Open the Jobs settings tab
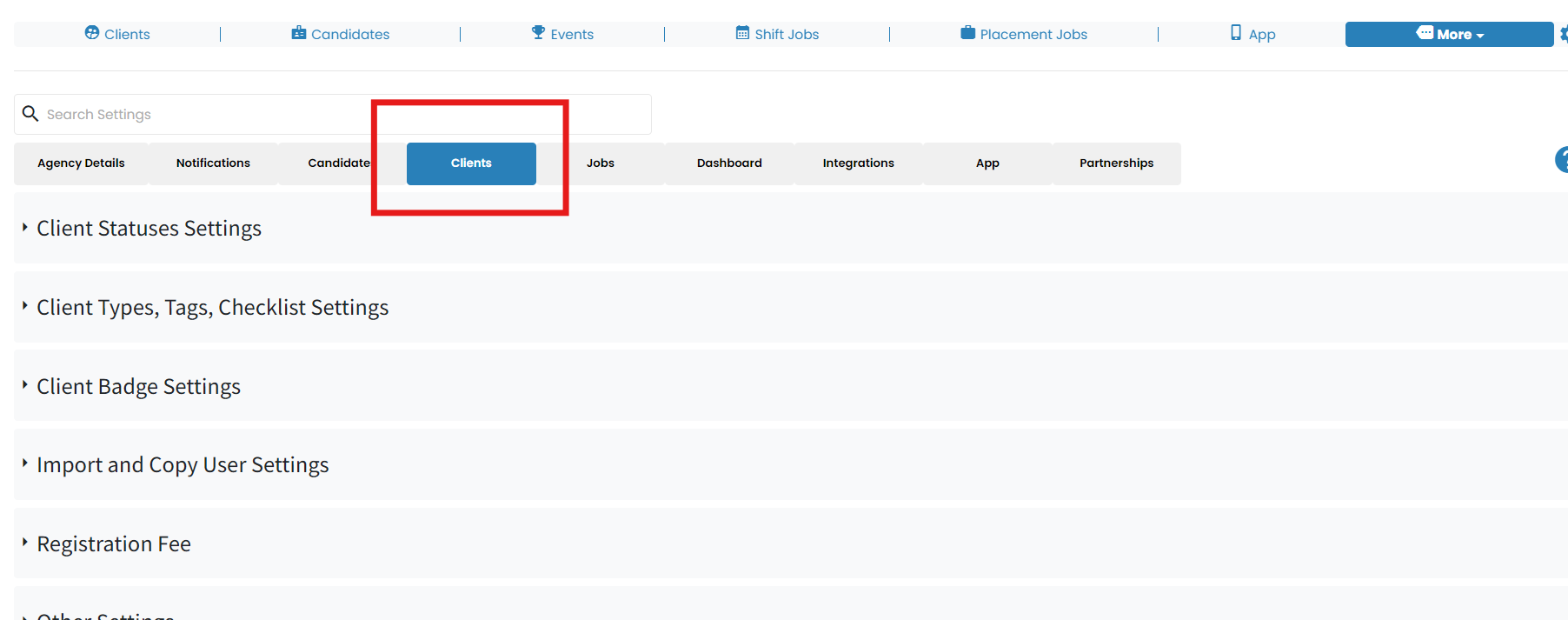This screenshot has height=620, width=1568. coord(601,163)
